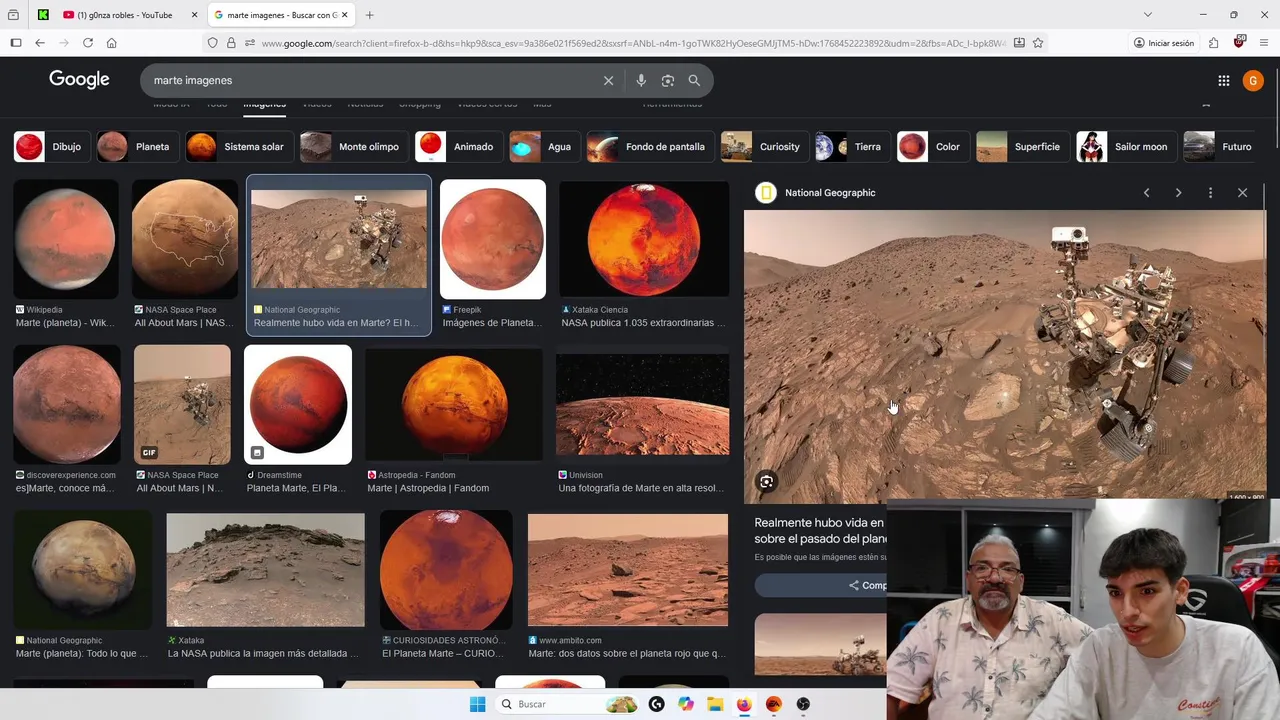Open the pinned green K tab
Viewport: 1280px width, 720px height.
pos(43,15)
